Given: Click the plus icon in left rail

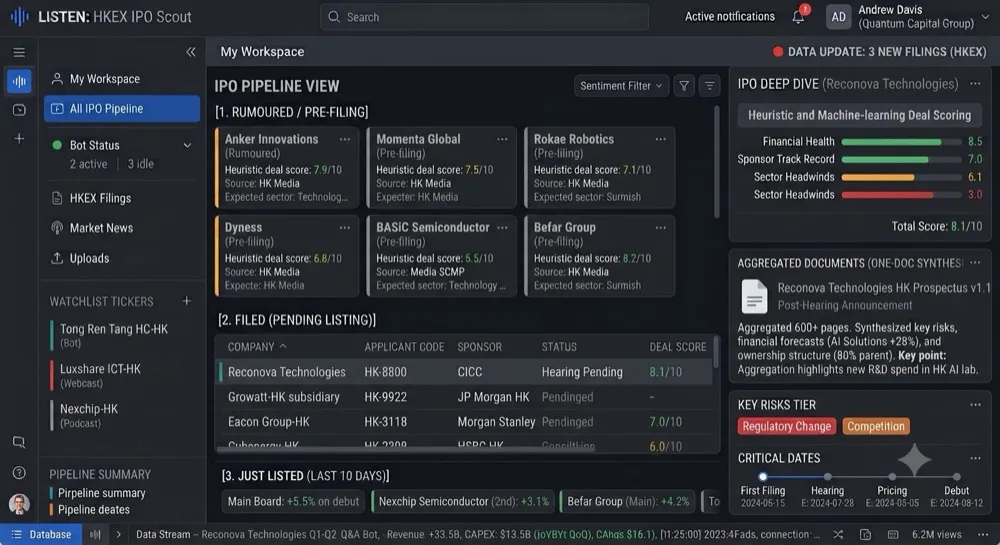Looking at the screenshot, I should (x=19, y=138).
